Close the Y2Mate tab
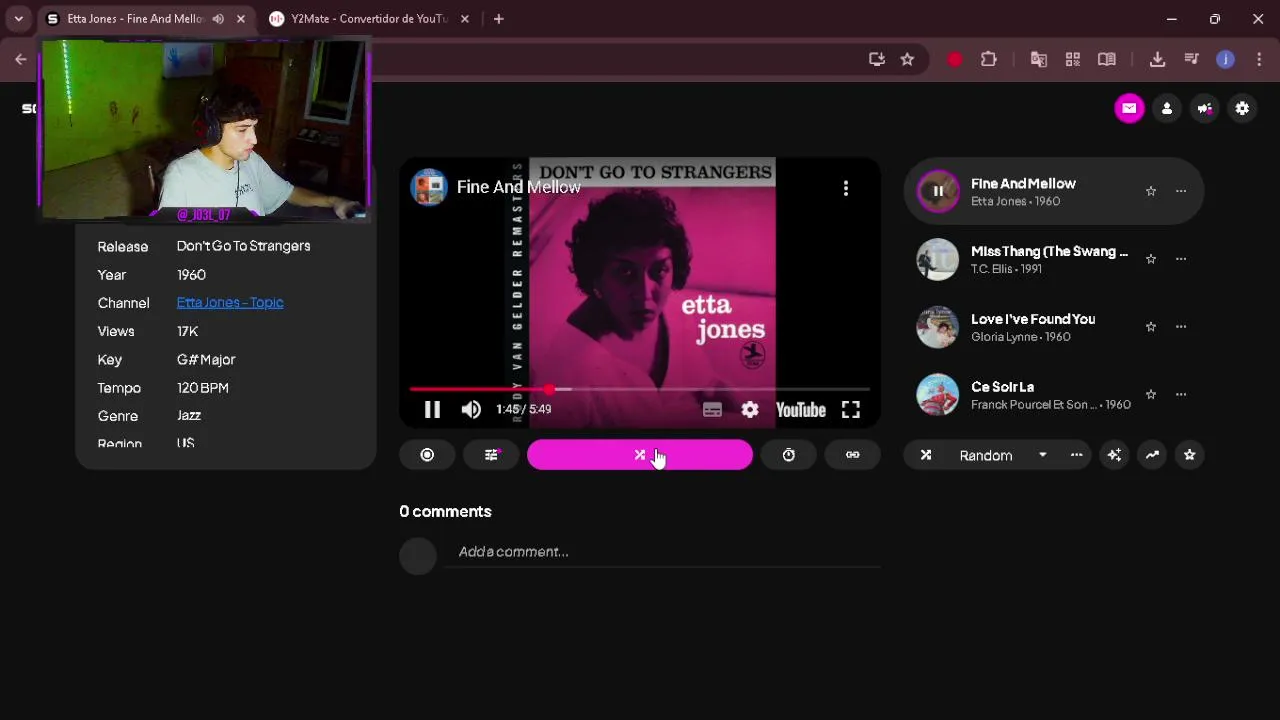The height and width of the screenshot is (720, 1280). tap(464, 19)
